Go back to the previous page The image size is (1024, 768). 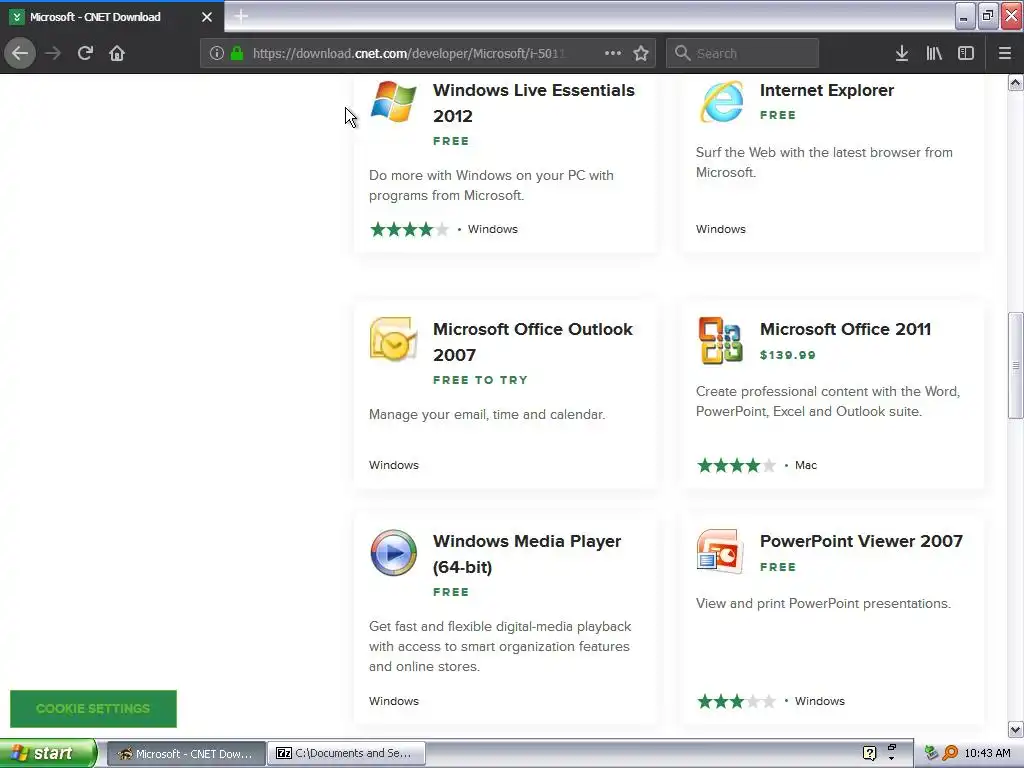pos(20,53)
